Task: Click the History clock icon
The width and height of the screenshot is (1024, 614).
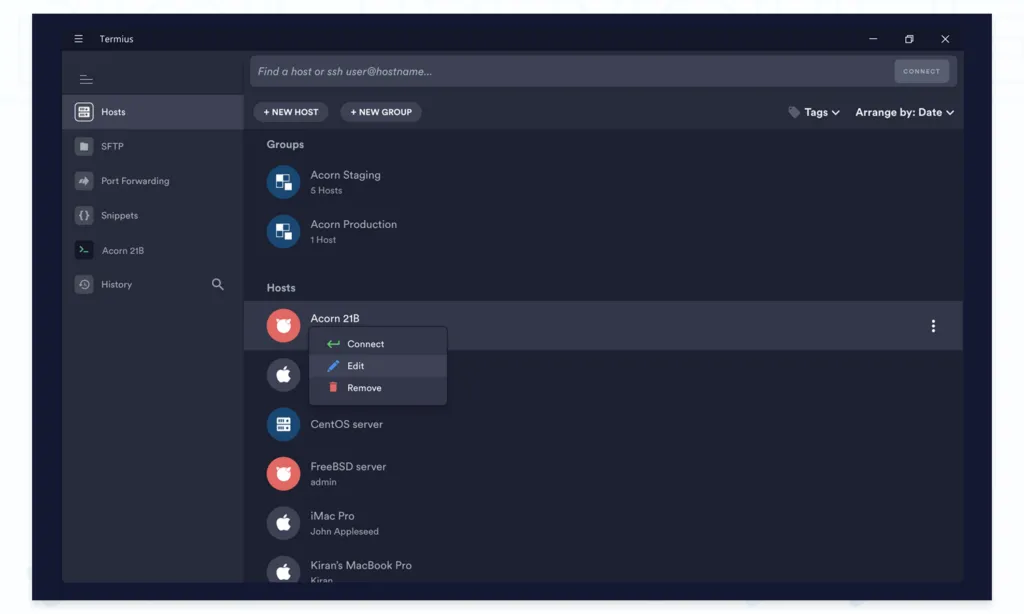Action: click(84, 285)
